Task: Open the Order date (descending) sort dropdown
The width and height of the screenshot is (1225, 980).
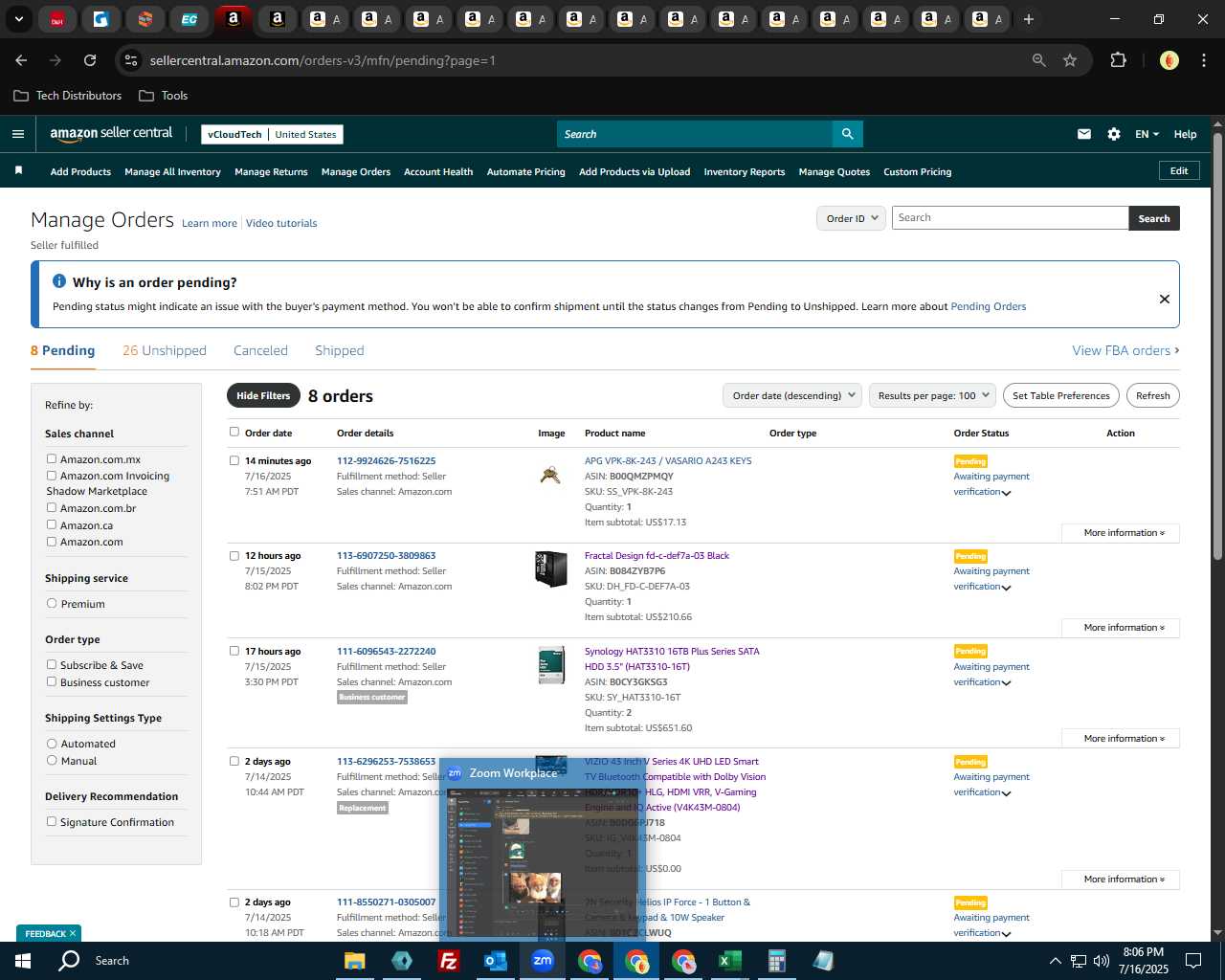Action: pos(792,395)
